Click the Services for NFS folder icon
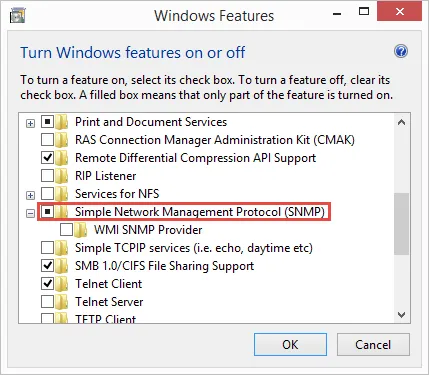The height and width of the screenshot is (375, 429). click(62, 194)
